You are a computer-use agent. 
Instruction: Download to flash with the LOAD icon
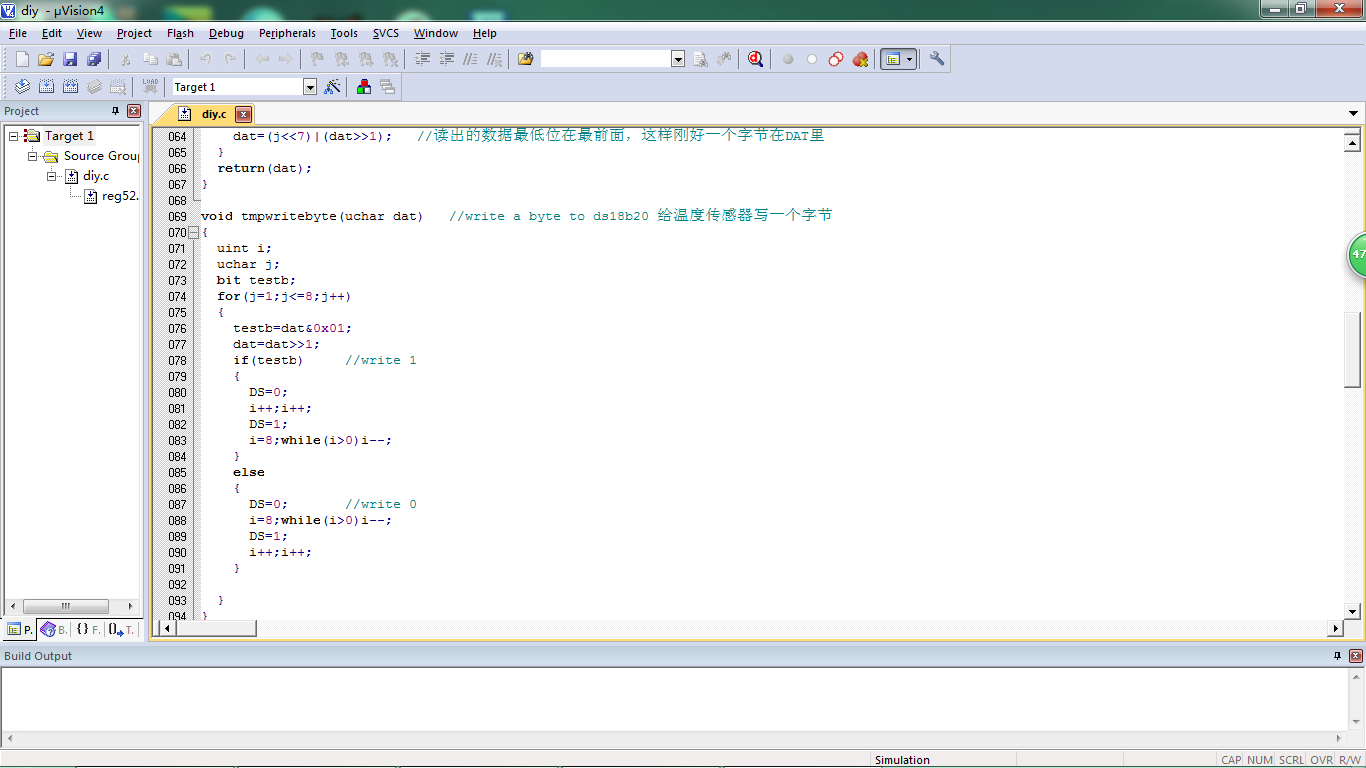[150, 87]
